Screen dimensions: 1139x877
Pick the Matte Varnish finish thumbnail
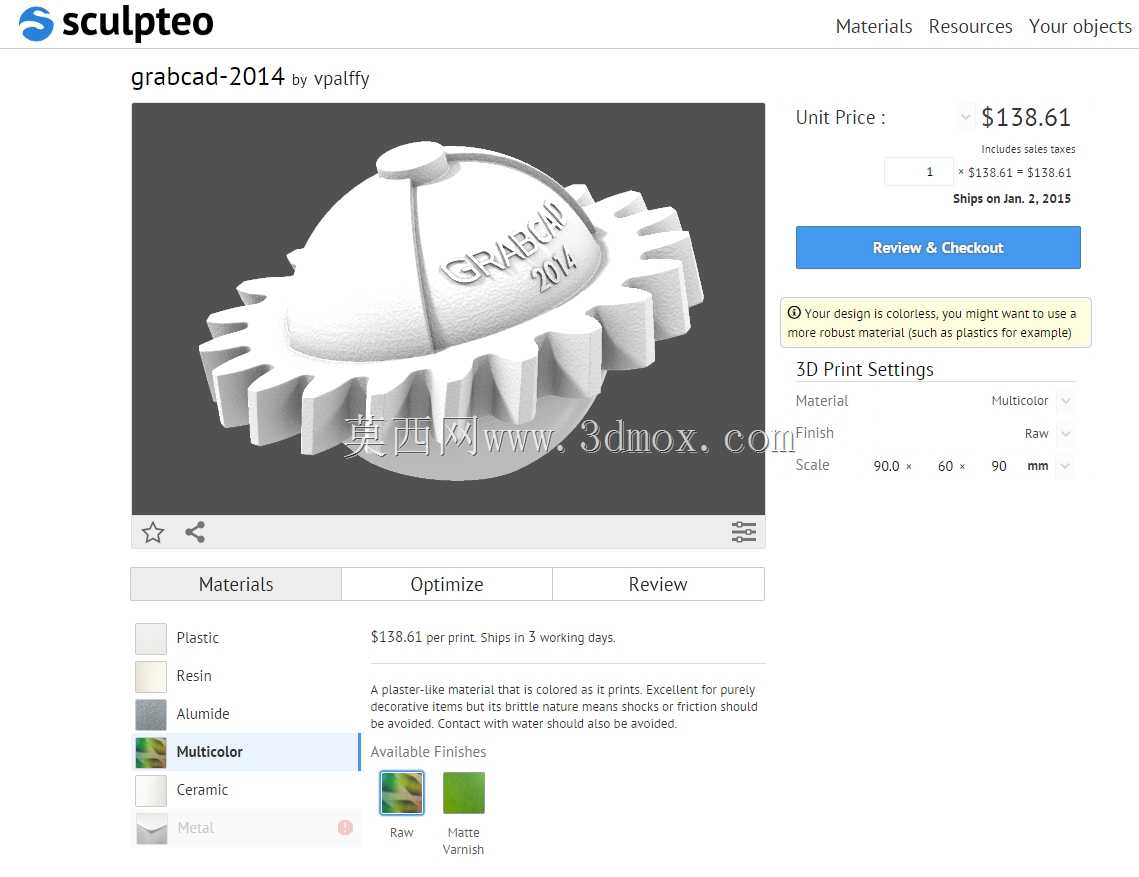tap(463, 793)
